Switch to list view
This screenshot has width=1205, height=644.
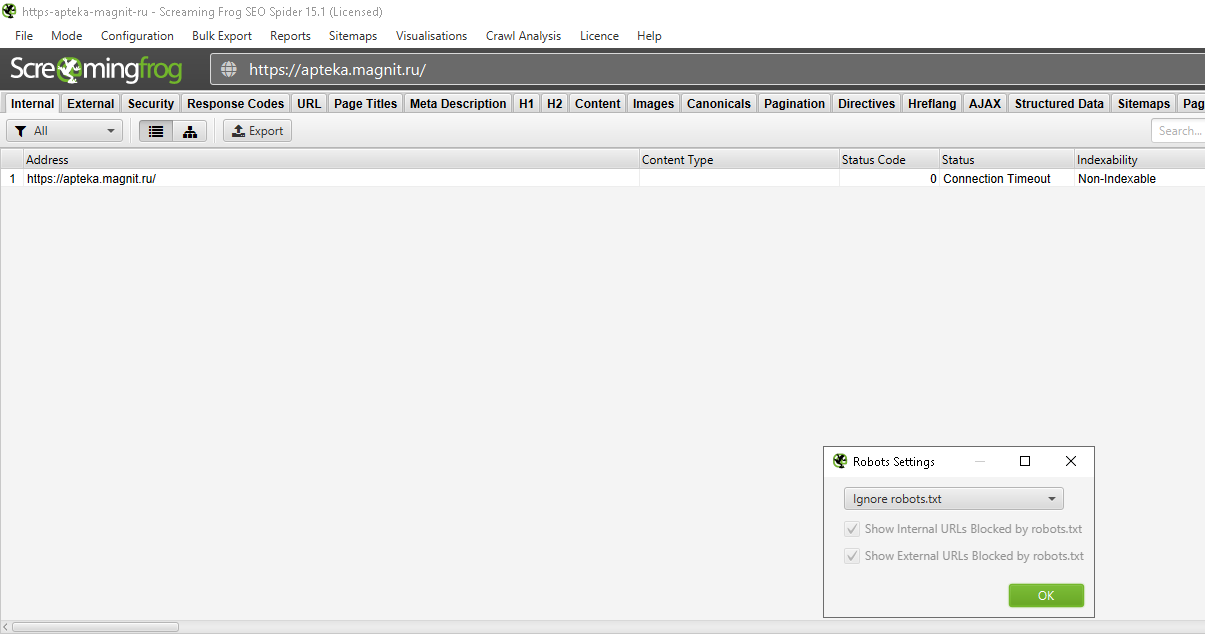point(156,131)
